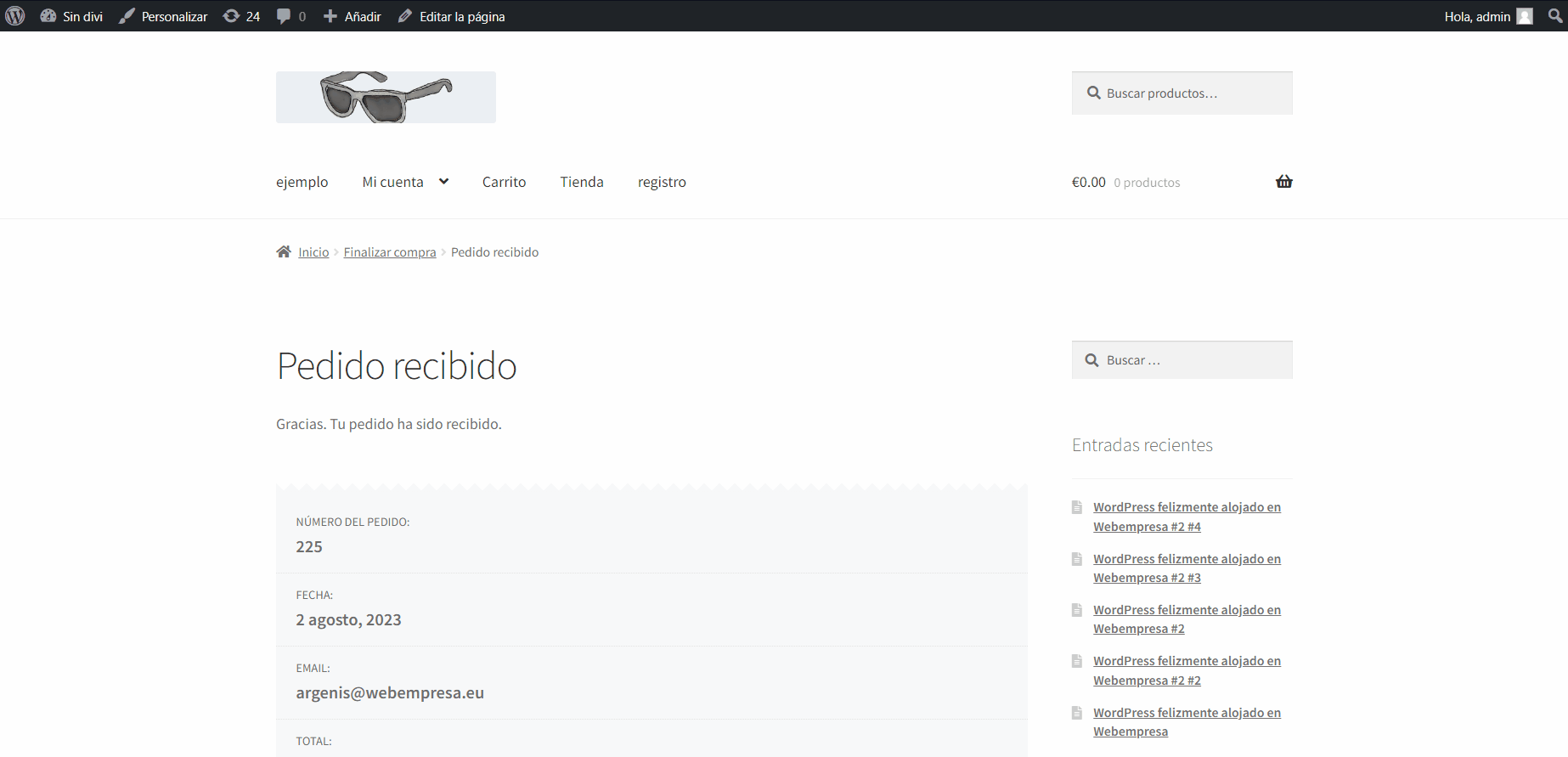The height and width of the screenshot is (757, 1568).
Task: Open the shopping basket cart icon
Action: pyautogui.click(x=1283, y=182)
